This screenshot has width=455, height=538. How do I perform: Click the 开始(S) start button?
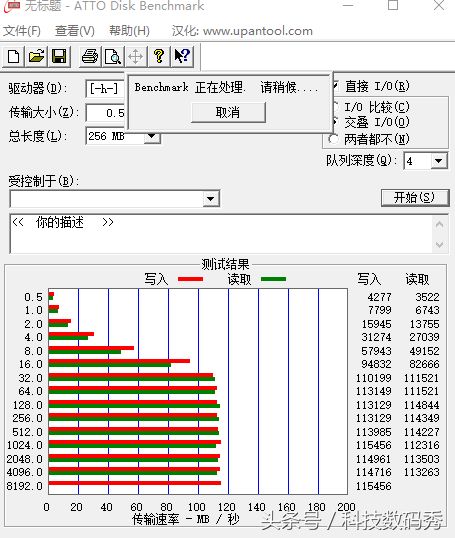(x=415, y=198)
